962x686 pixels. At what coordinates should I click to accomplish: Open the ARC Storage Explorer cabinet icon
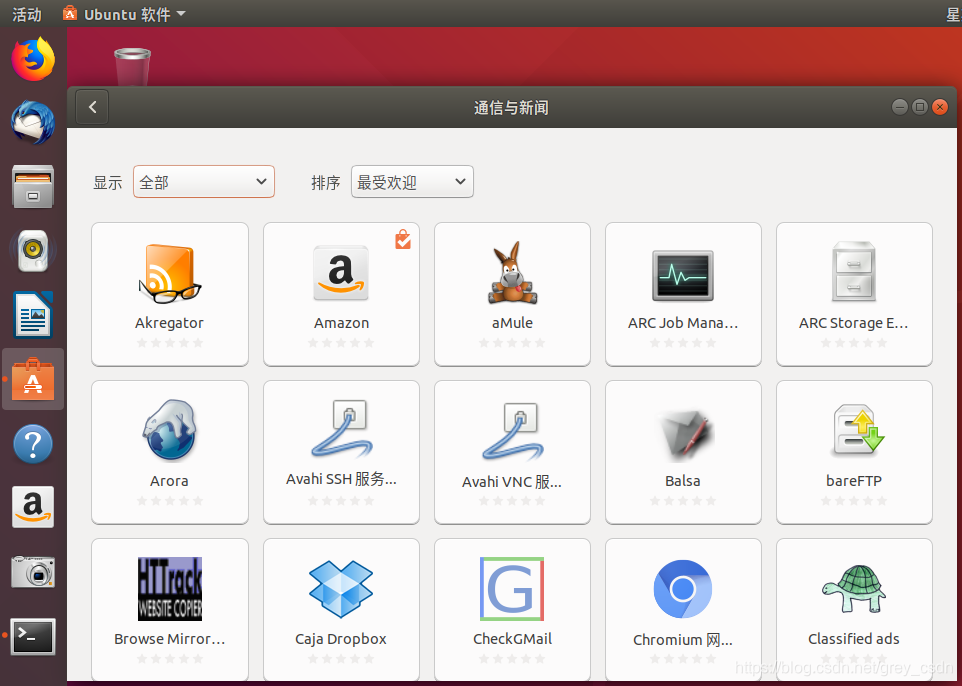click(853, 272)
